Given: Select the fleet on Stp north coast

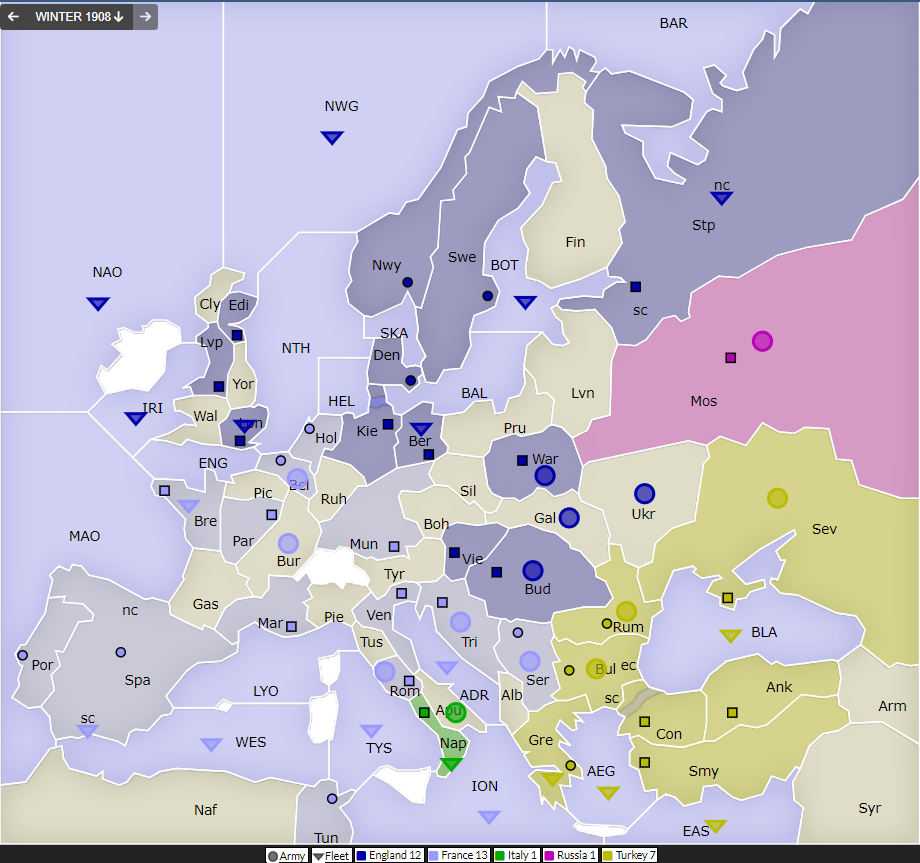Looking at the screenshot, I should (721, 198).
